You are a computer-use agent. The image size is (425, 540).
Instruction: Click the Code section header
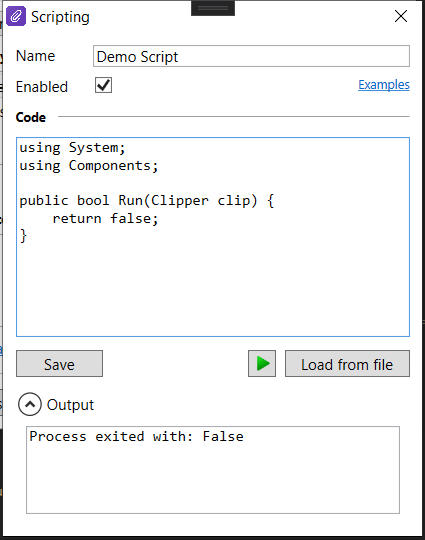coord(31,117)
